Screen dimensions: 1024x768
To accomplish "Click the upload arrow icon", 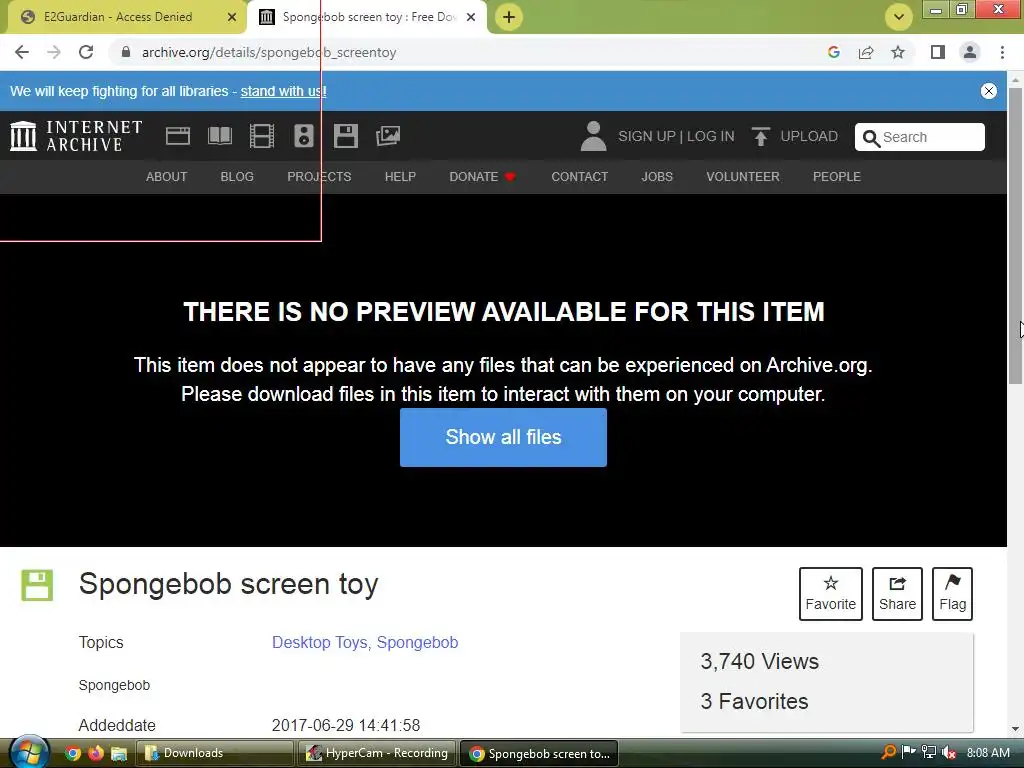I will click(x=760, y=136).
